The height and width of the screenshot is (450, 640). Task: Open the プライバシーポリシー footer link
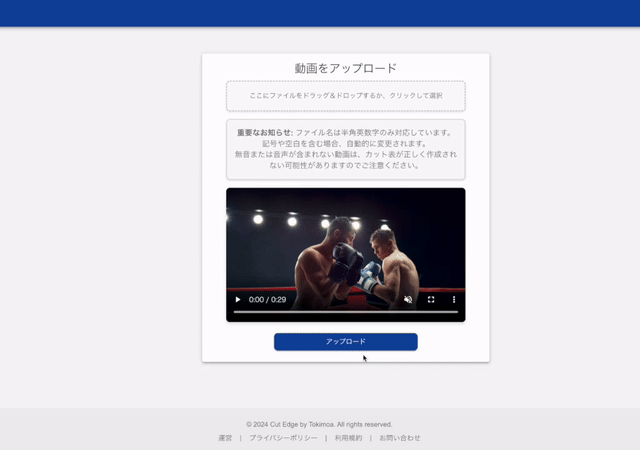(283, 438)
